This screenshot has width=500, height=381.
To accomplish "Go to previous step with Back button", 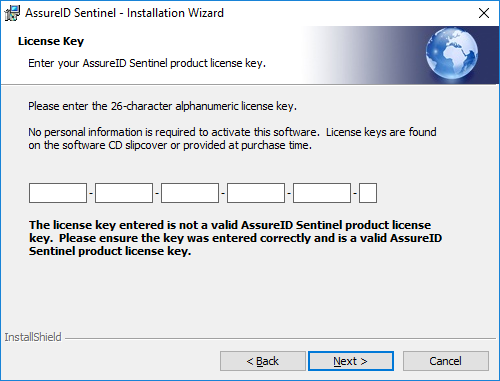I will [x=263, y=361].
